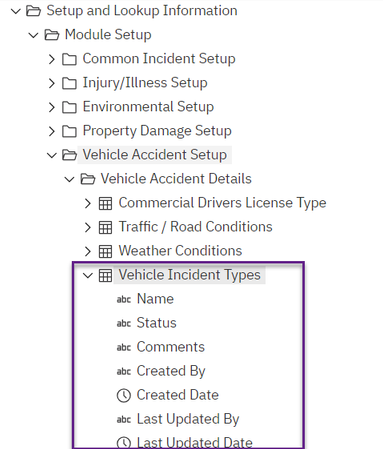Click the table icon for Traffic / Road Conditions
Image resolution: width=383 pixels, height=449 pixels.
coord(105,227)
